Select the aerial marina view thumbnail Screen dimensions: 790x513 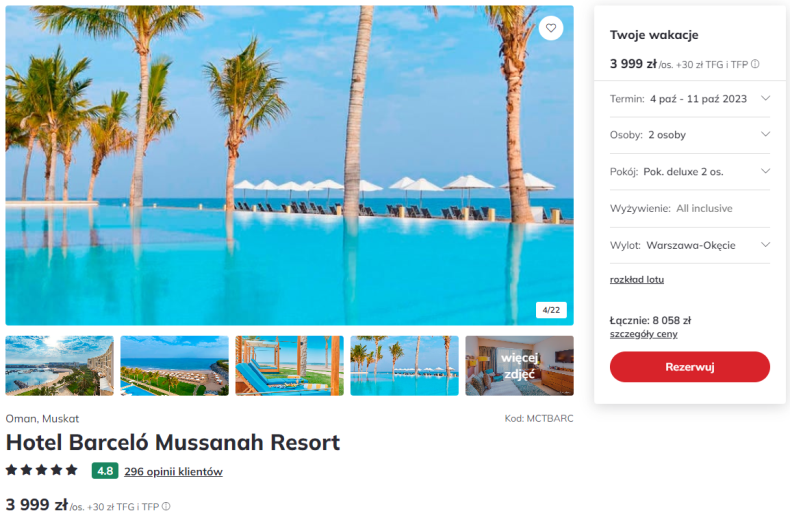click(59, 366)
